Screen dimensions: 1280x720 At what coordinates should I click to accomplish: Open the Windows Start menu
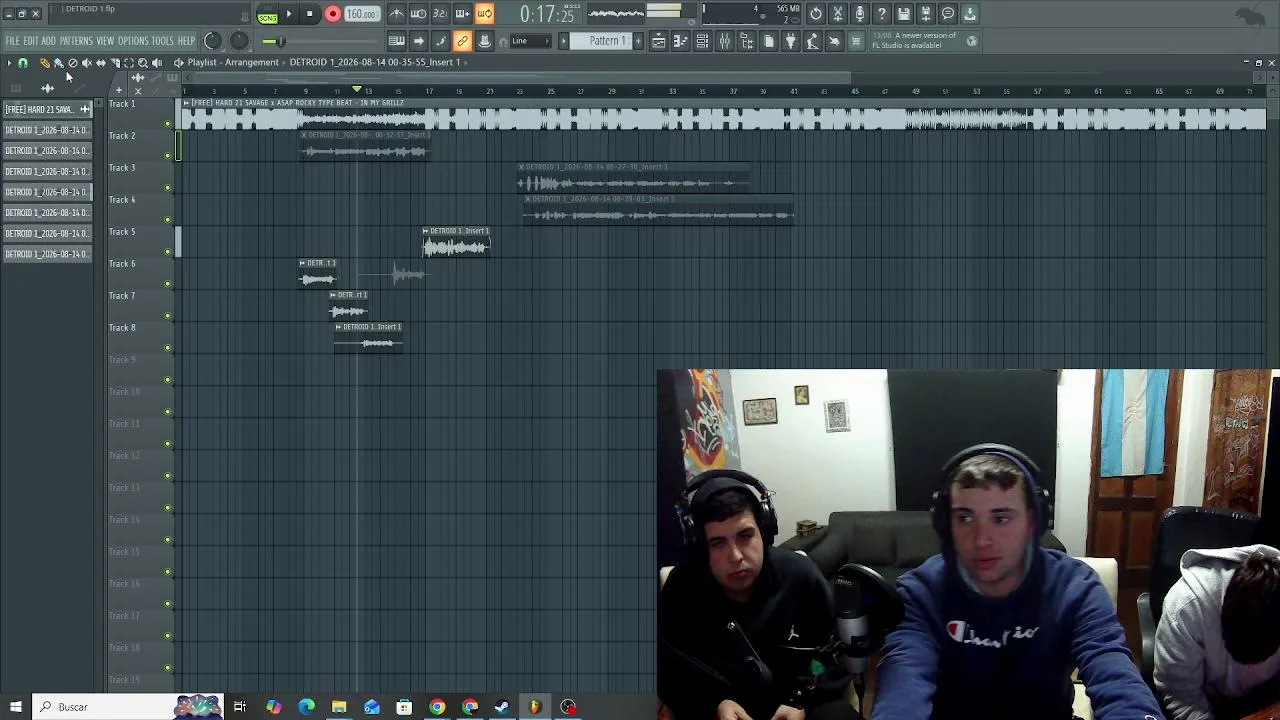[16, 707]
